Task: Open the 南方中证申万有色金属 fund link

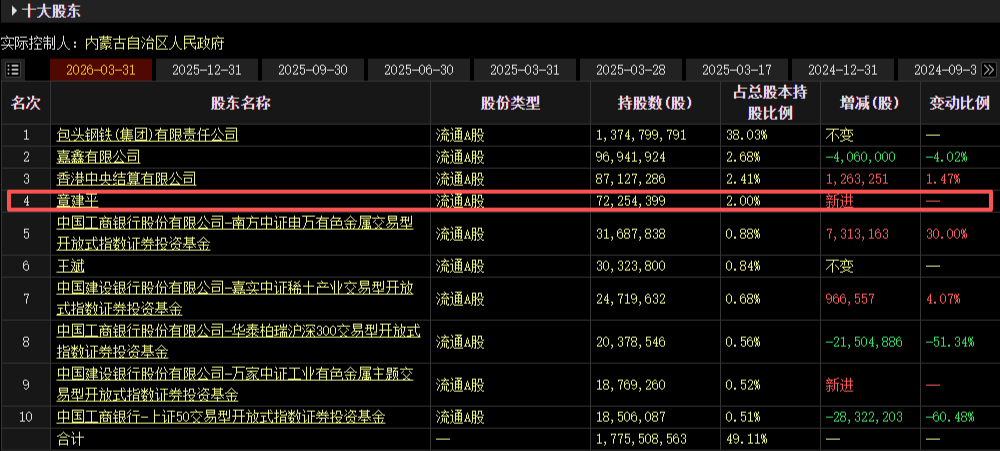Action: tap(235, 225)
